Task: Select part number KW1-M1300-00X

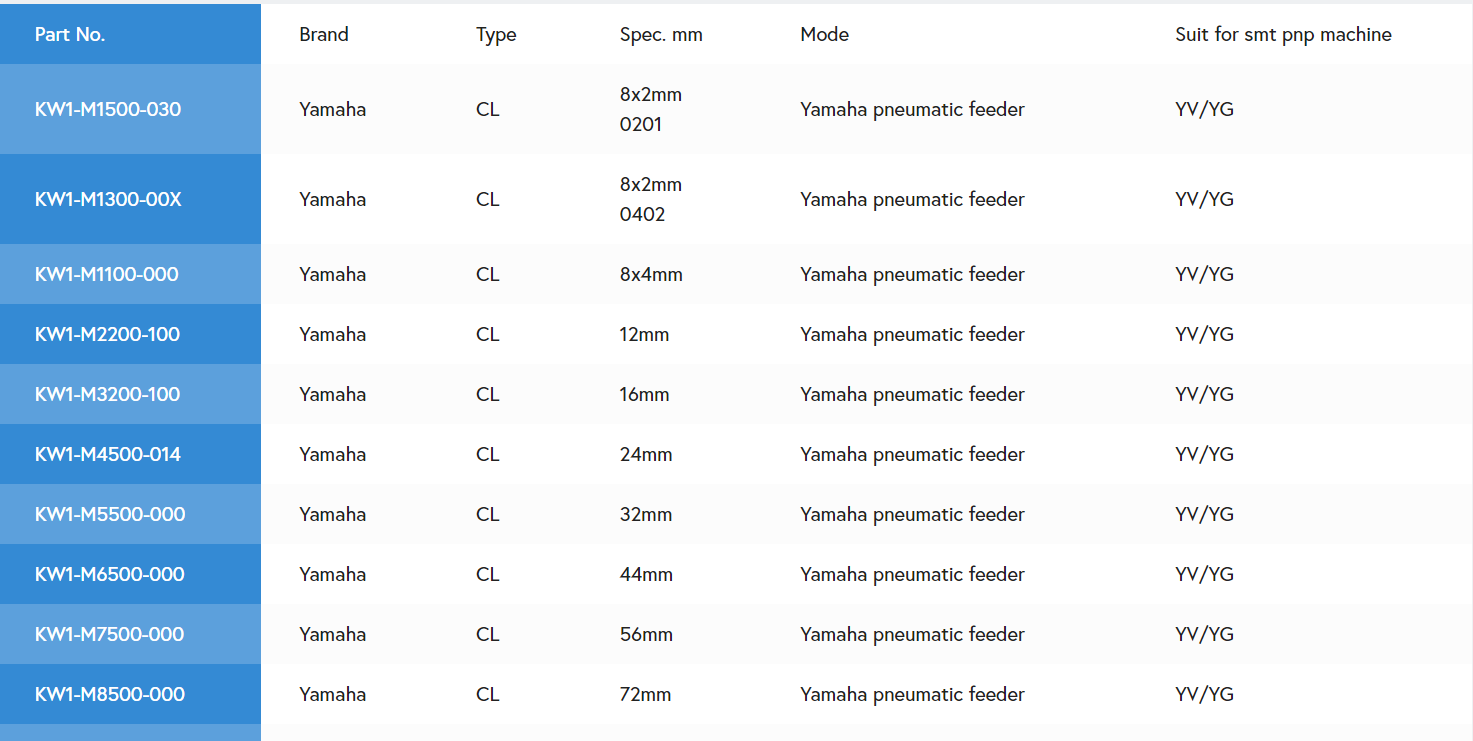Action: click(108, 199)
